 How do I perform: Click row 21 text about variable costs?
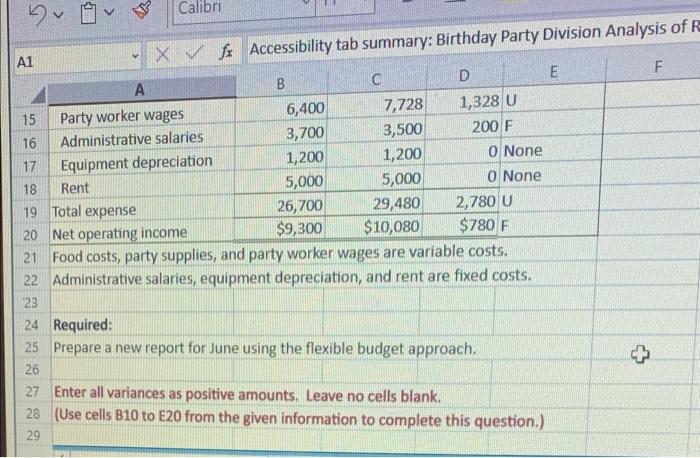280,254
